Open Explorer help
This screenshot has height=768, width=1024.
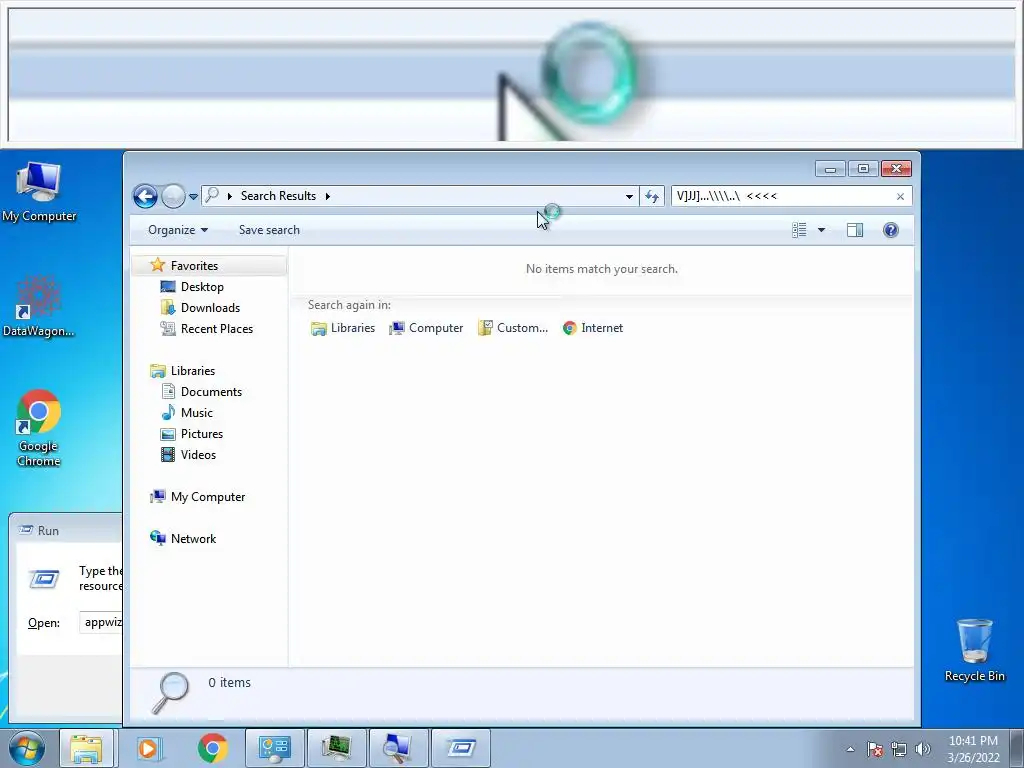891,230
